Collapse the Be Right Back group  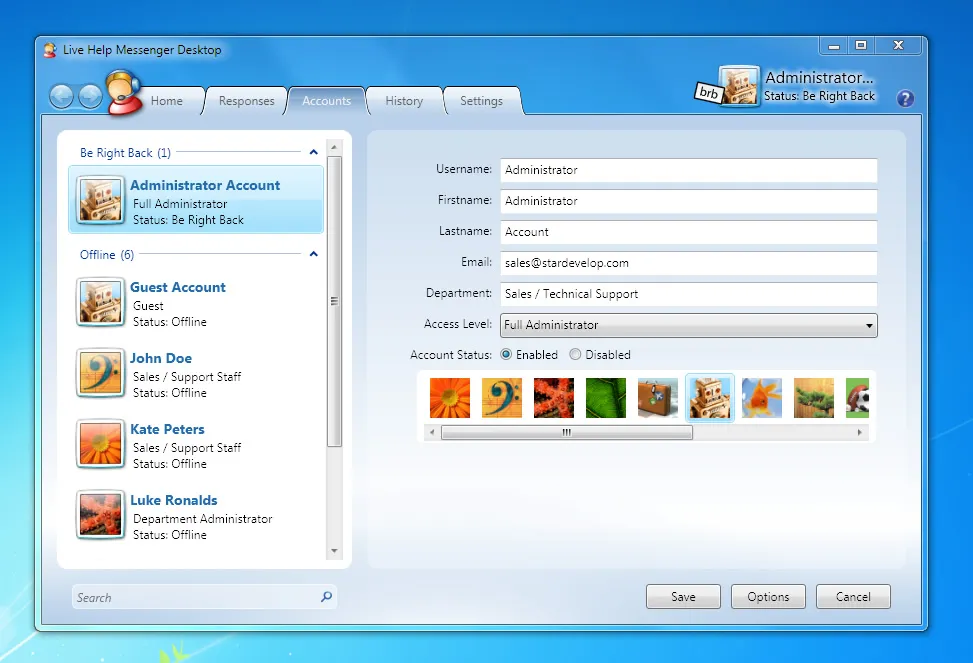(314, 153)
